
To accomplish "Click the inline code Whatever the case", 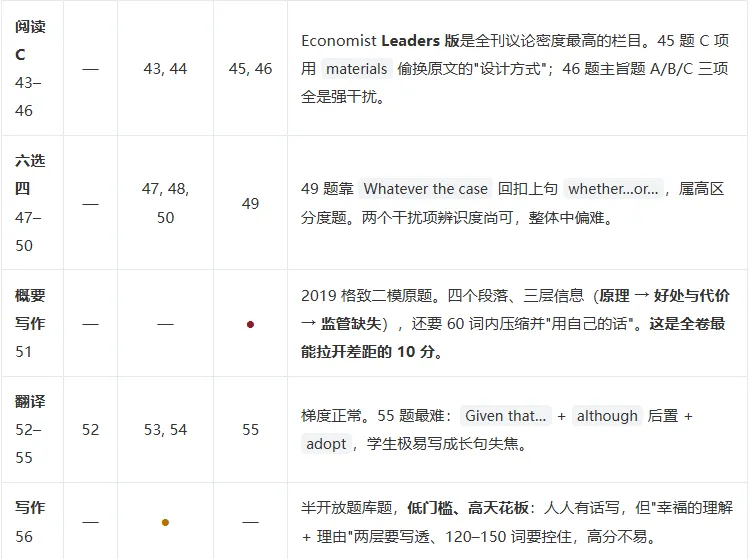I will (x=425, y=189).
